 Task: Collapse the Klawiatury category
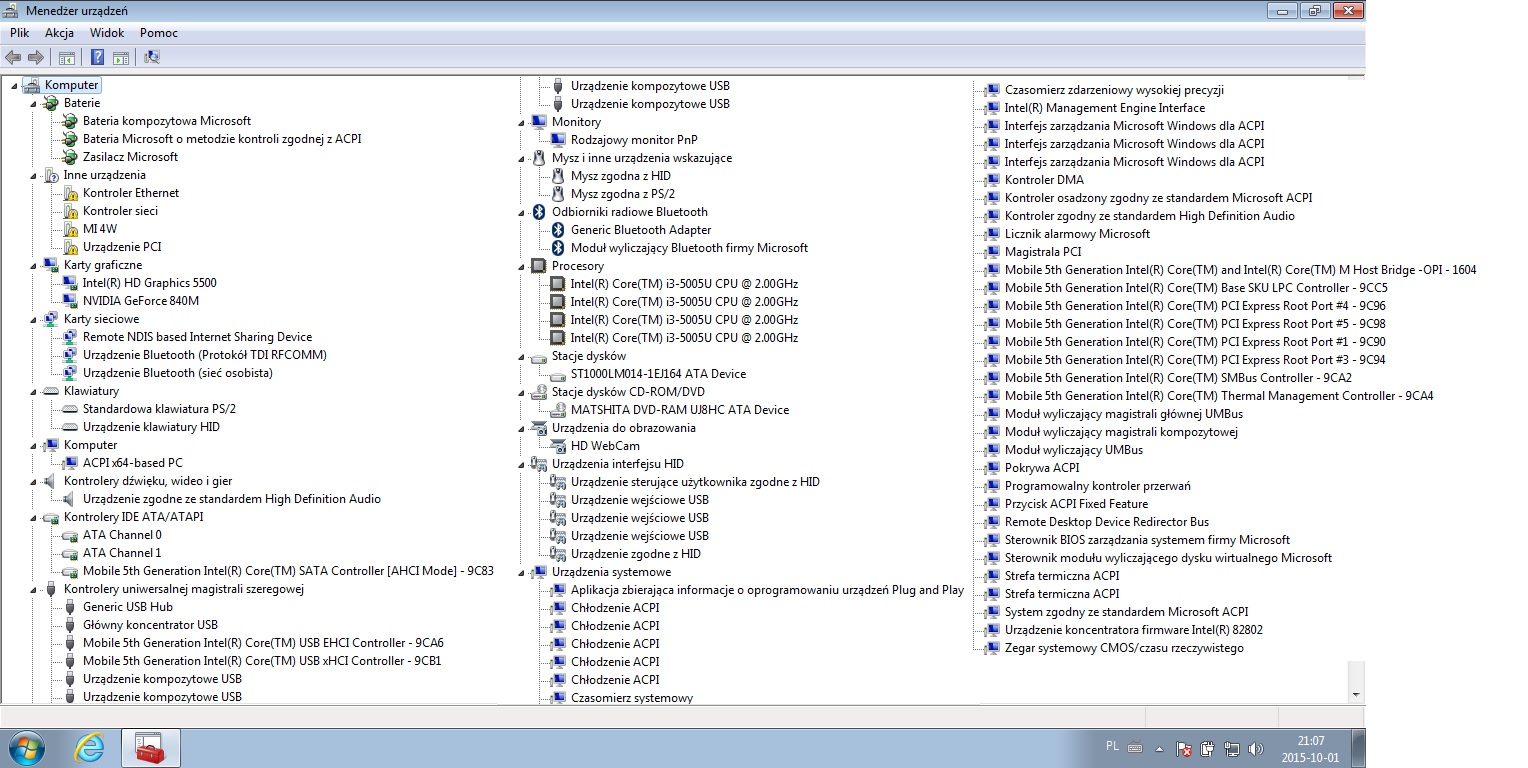33,391
